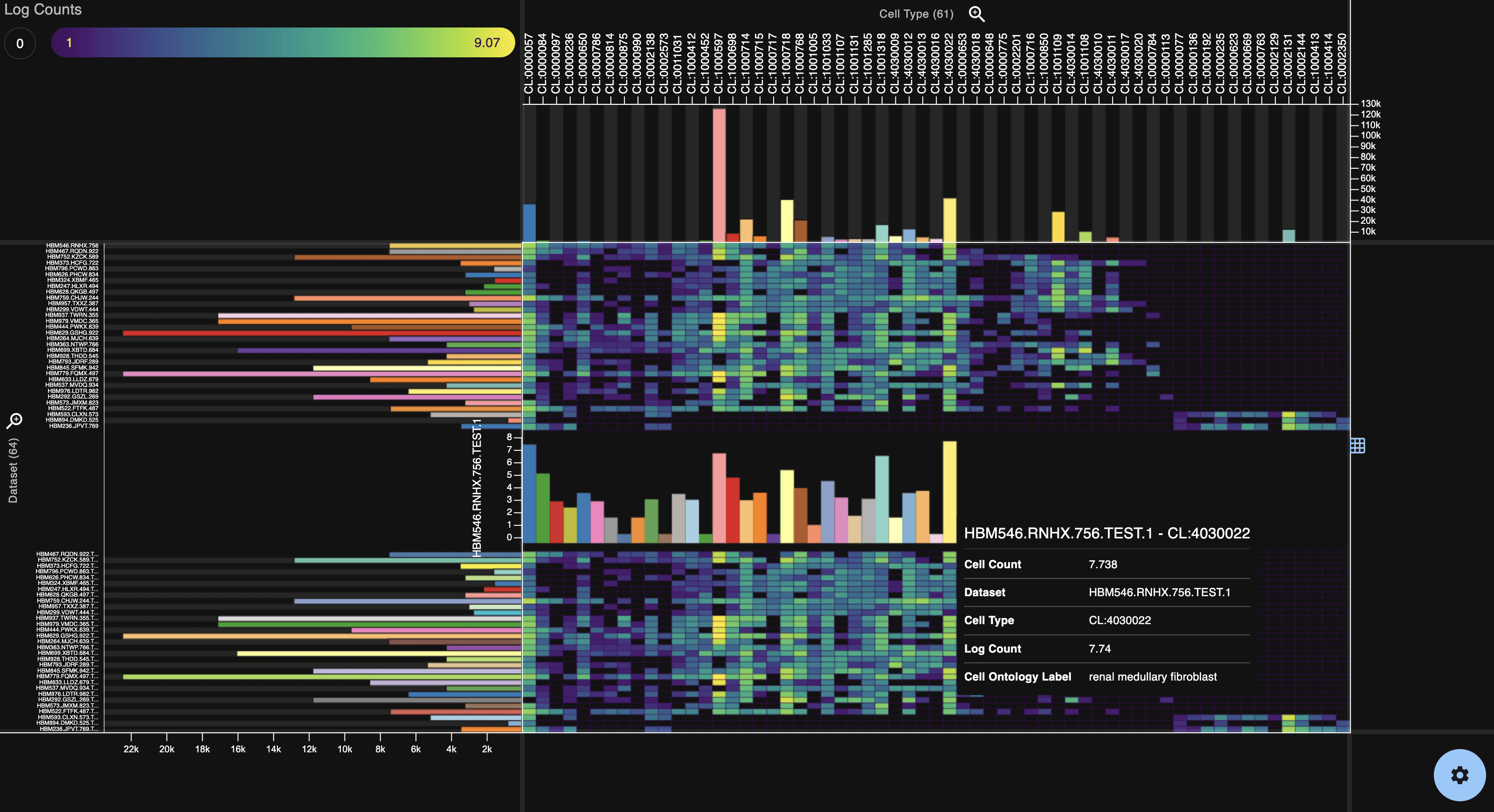Select column label CL:1000597
Screen dimensions: 1494x812
719,64
